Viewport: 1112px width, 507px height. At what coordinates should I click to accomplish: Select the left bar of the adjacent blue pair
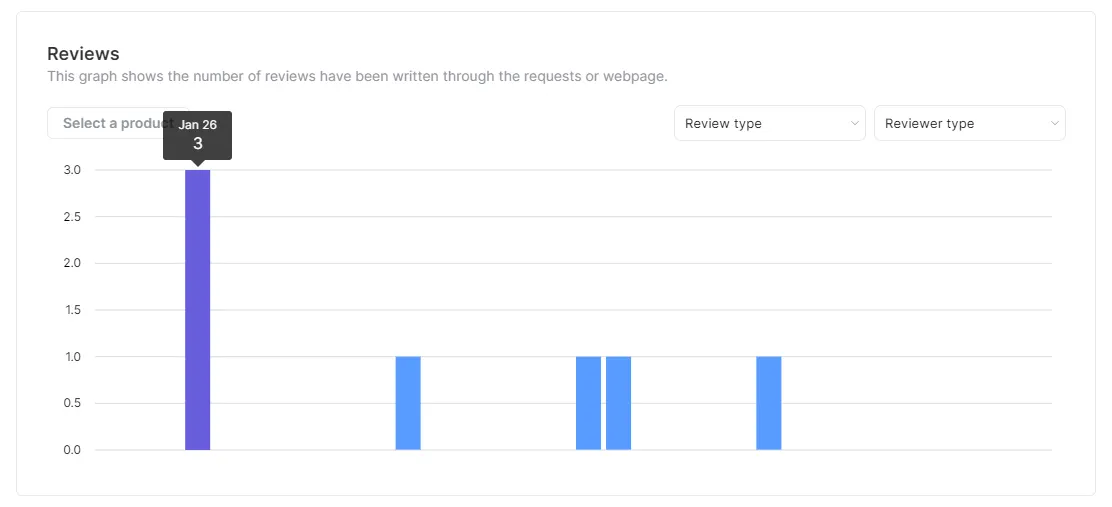click(x=589, y=403)
